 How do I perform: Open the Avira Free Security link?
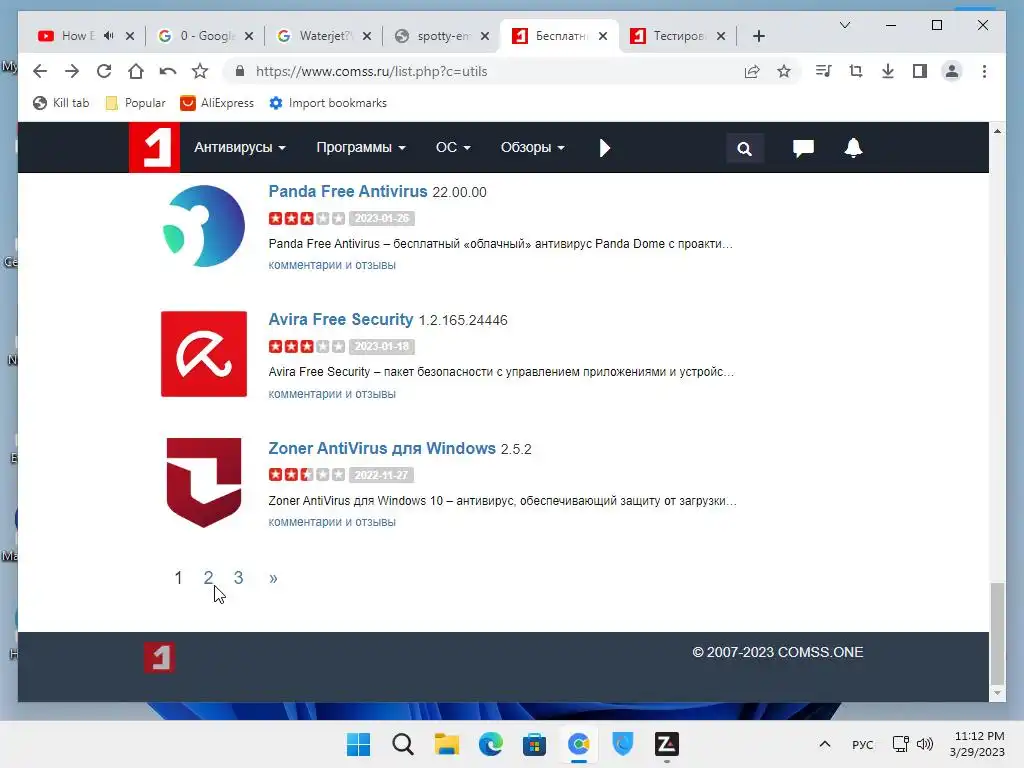click(341, 319)
